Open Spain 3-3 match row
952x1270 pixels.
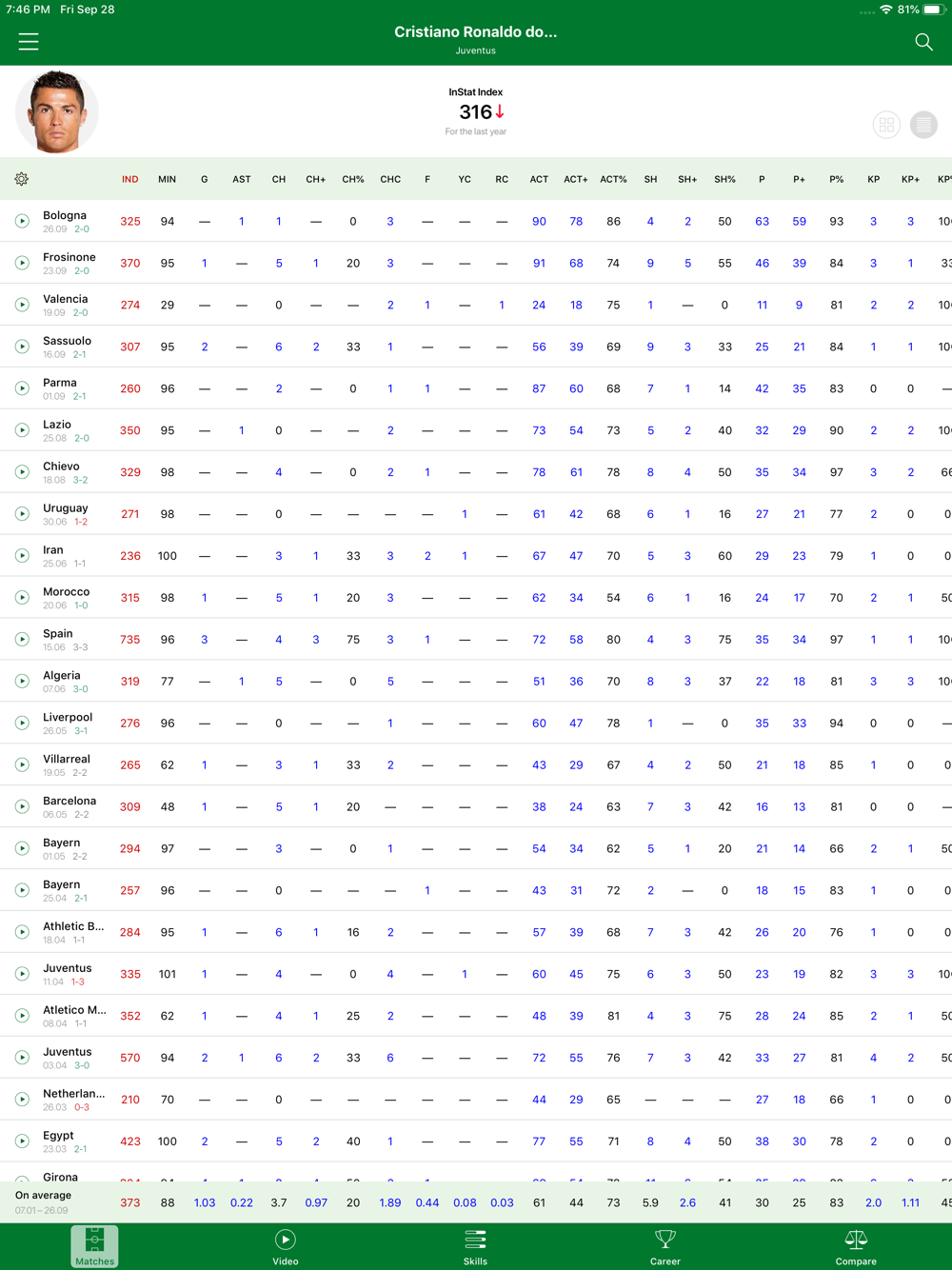point(476,640)
